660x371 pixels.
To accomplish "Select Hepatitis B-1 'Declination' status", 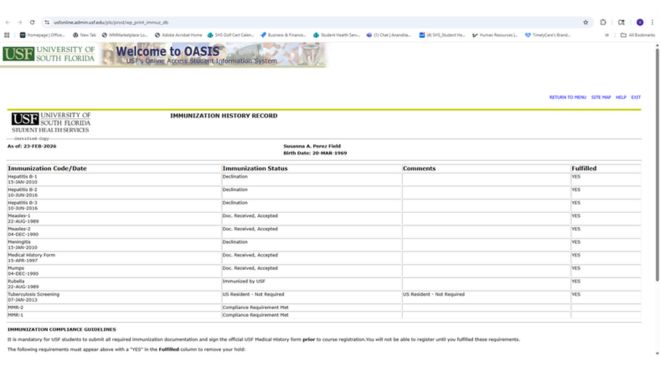I will 235,177.
